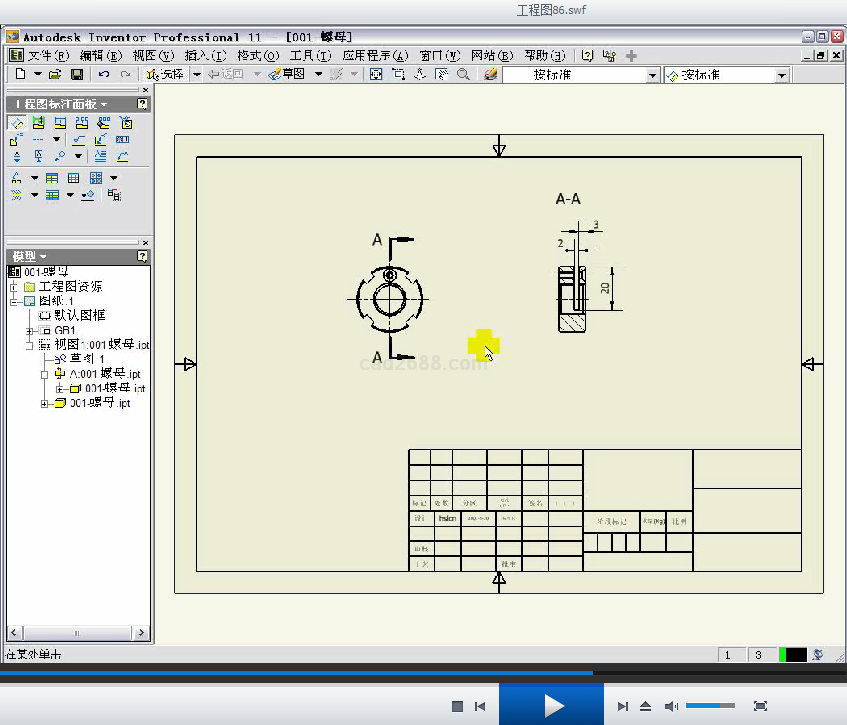The height and width of the screenshot is (725, 847).
Task: Select the Zoom All tool icon
Action: tap(376, 74)
